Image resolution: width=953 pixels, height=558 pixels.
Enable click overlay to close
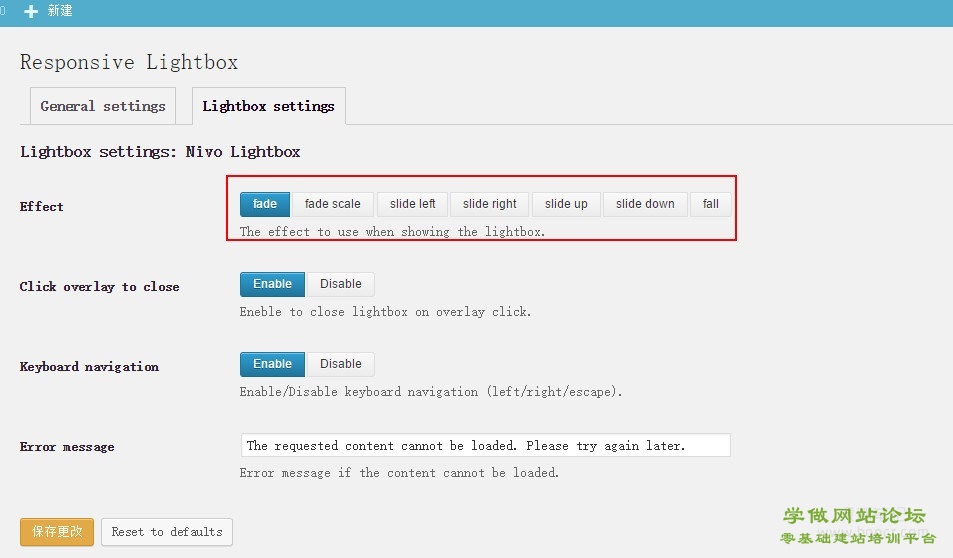click(x=272, y=284)
